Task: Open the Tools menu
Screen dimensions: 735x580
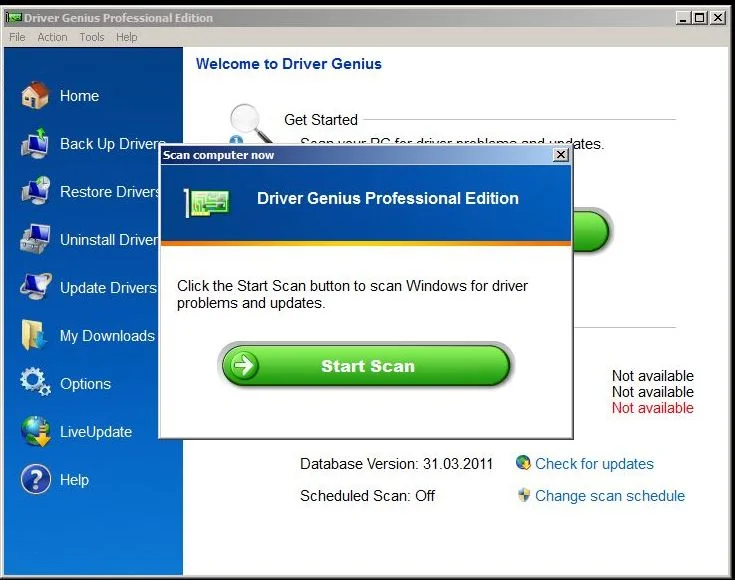Action: (92, 37)
